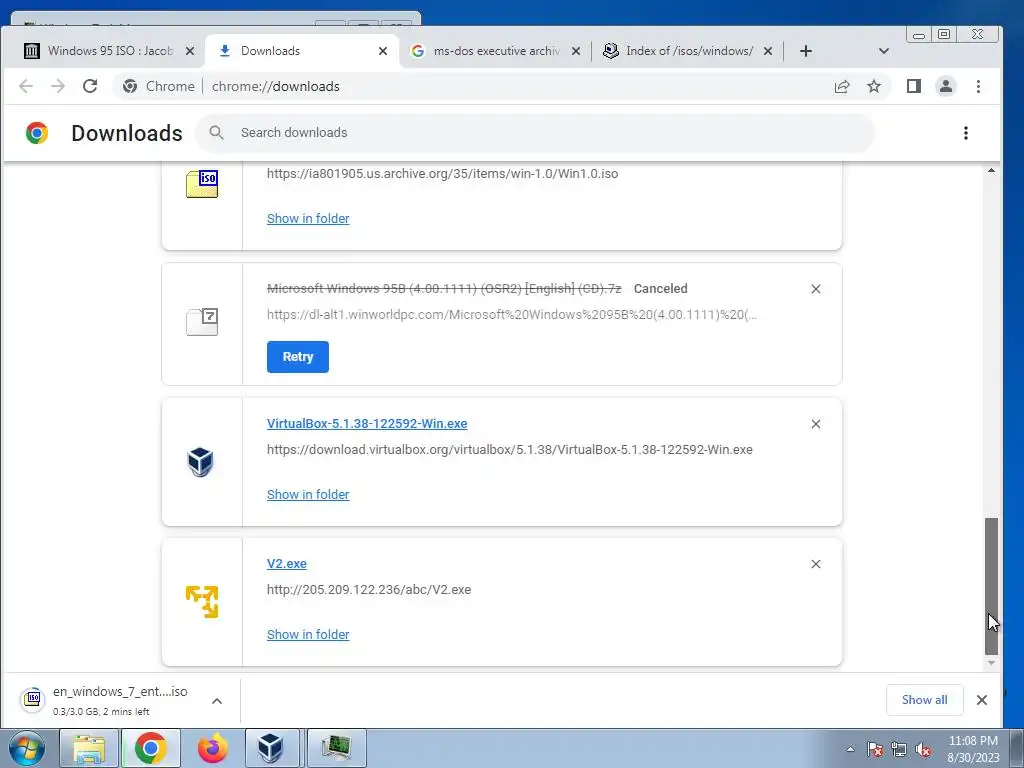Click the network tray icon
This screenshot has width=1024, height=768.
coord(899,749)
